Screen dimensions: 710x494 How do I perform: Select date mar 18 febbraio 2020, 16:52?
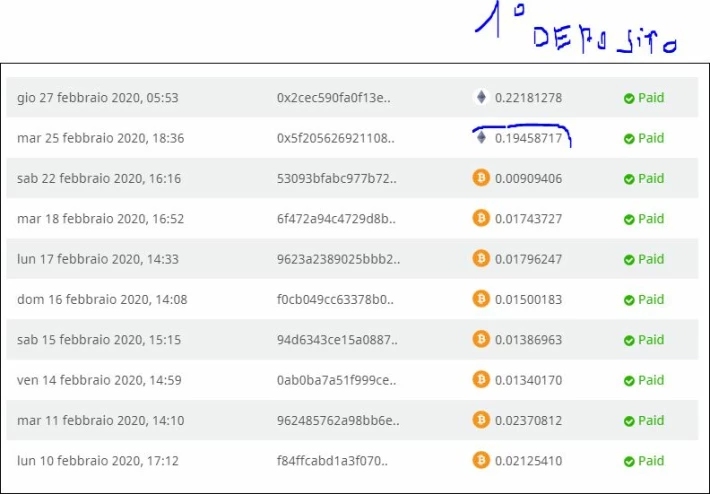[x=101, y=219]
